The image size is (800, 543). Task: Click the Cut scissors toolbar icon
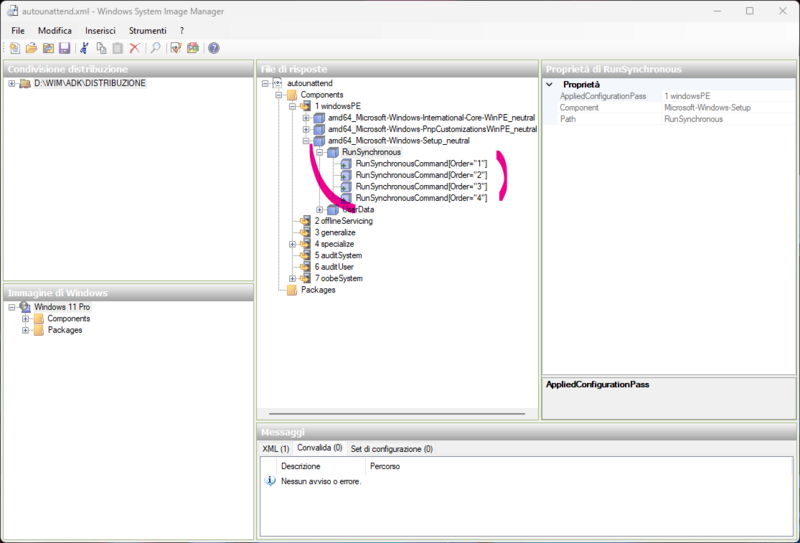[x=85, y=48]
